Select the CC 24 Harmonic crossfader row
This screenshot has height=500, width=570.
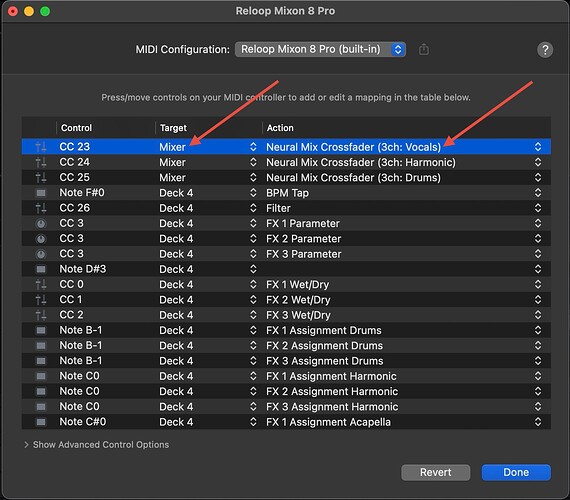(286, 162)
